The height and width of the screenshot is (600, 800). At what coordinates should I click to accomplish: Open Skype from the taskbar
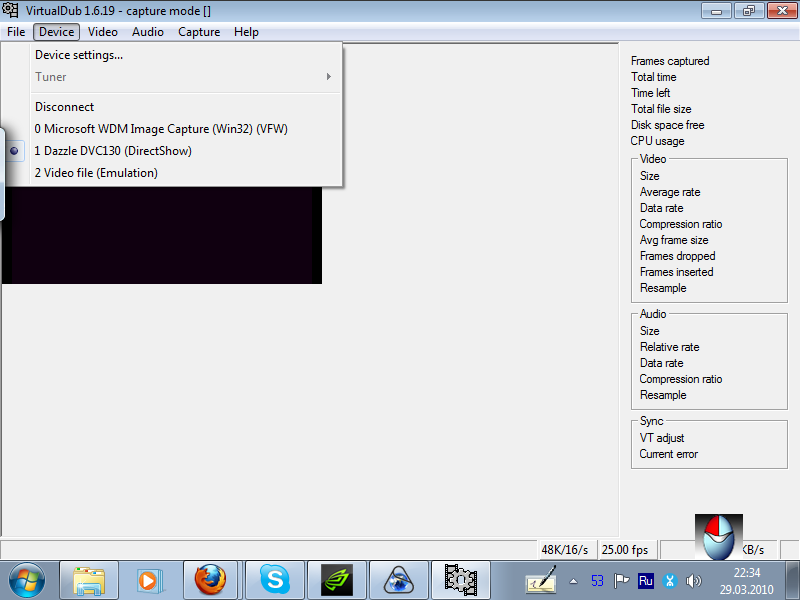click(x=274, y=579)
